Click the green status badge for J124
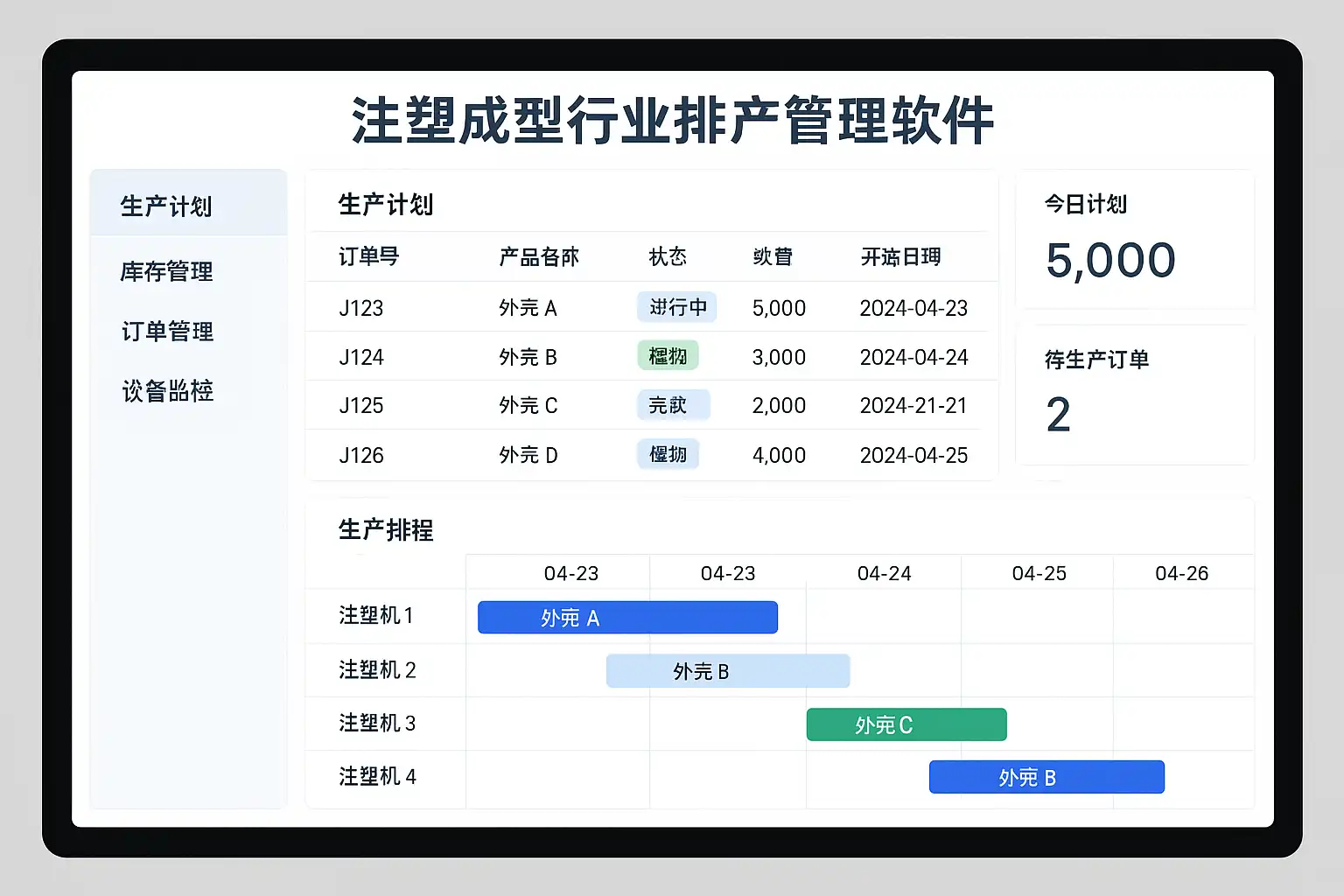The image size is (1344, 896). point(668,356)
